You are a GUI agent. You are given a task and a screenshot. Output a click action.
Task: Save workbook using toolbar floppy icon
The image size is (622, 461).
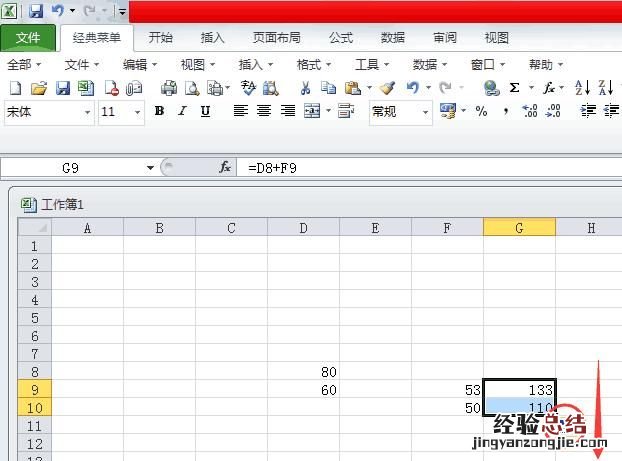point(63,88)
